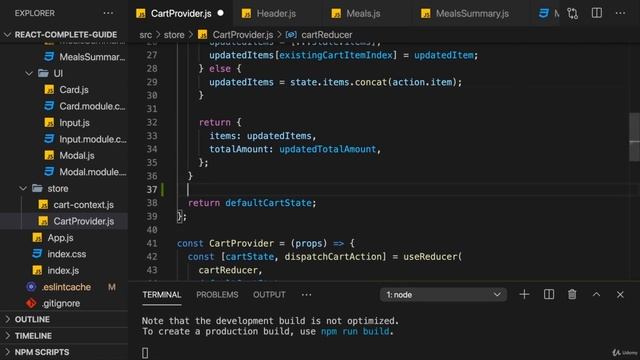Click the store folder icon

click(x=37, y=188)
